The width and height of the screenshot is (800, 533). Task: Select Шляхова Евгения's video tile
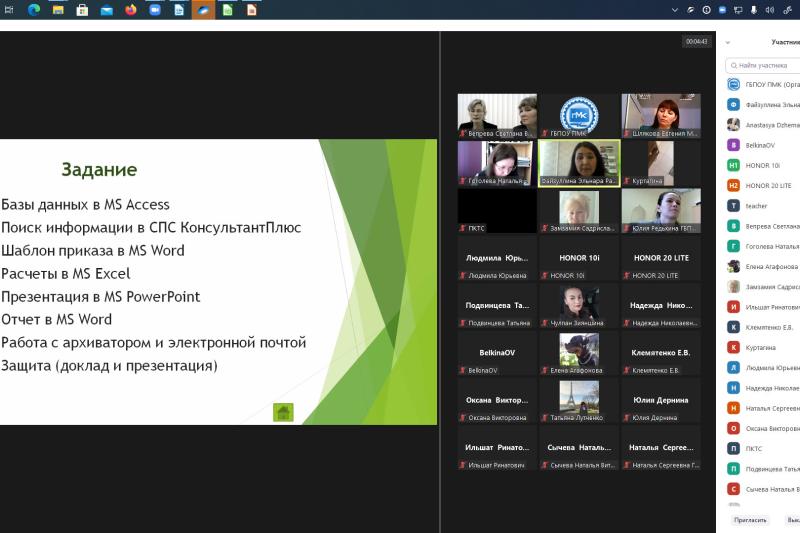(661, 116)
